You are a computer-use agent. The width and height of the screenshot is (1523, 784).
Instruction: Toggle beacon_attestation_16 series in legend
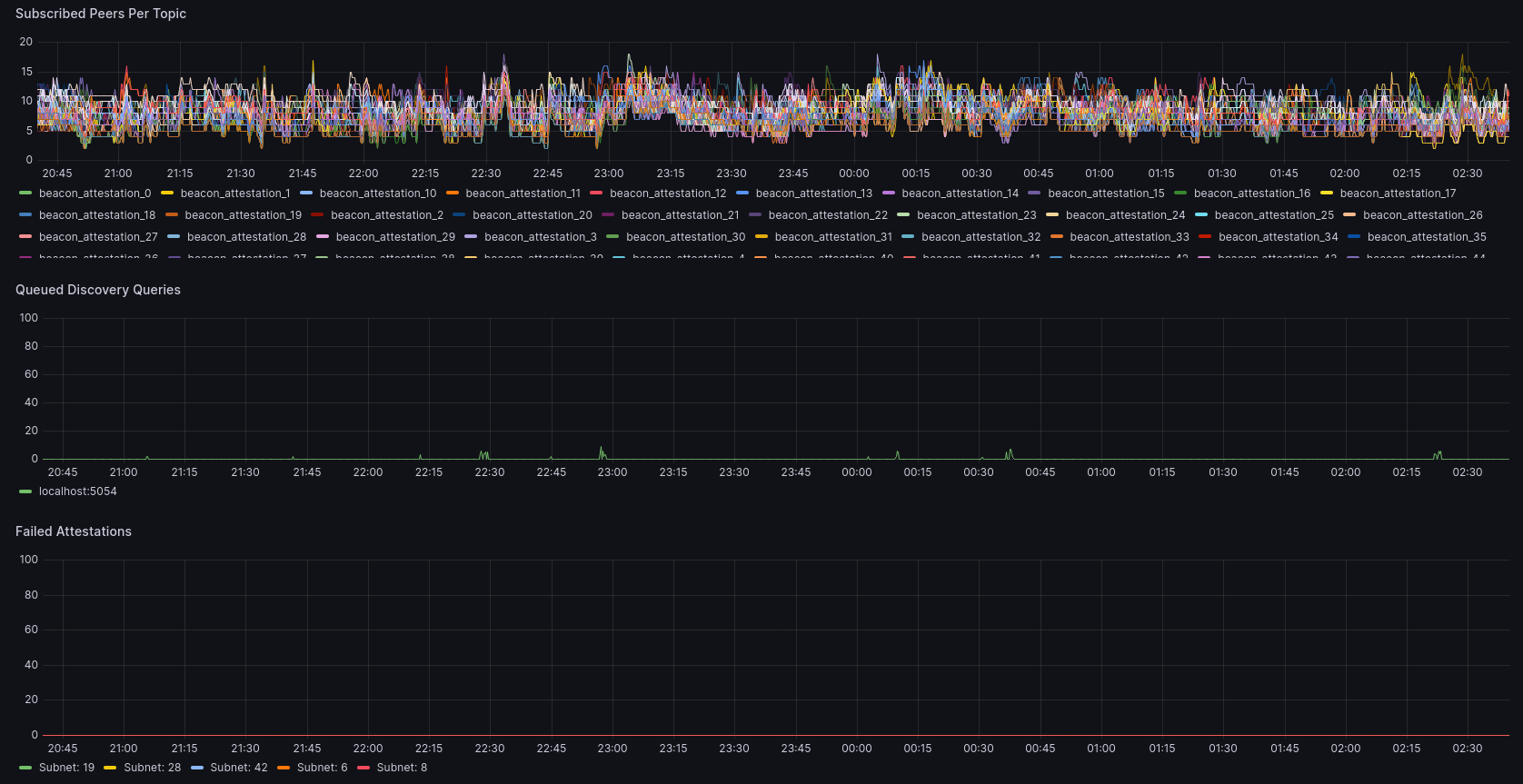tap(1252, 194)
